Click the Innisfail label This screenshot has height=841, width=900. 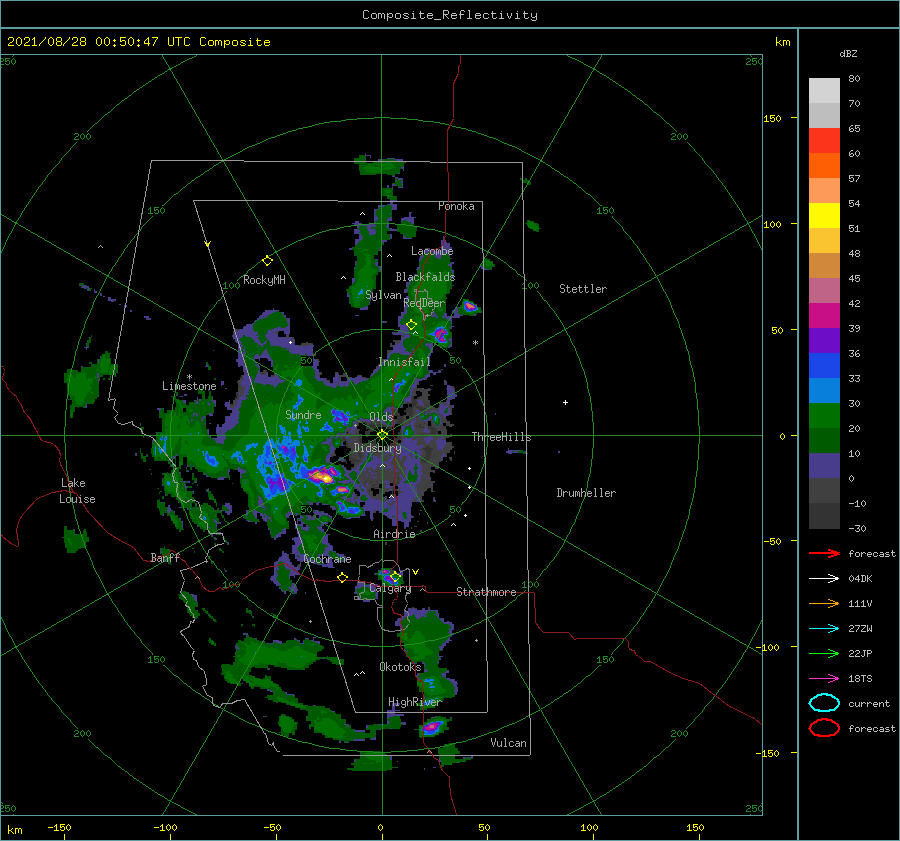(404, 362)
